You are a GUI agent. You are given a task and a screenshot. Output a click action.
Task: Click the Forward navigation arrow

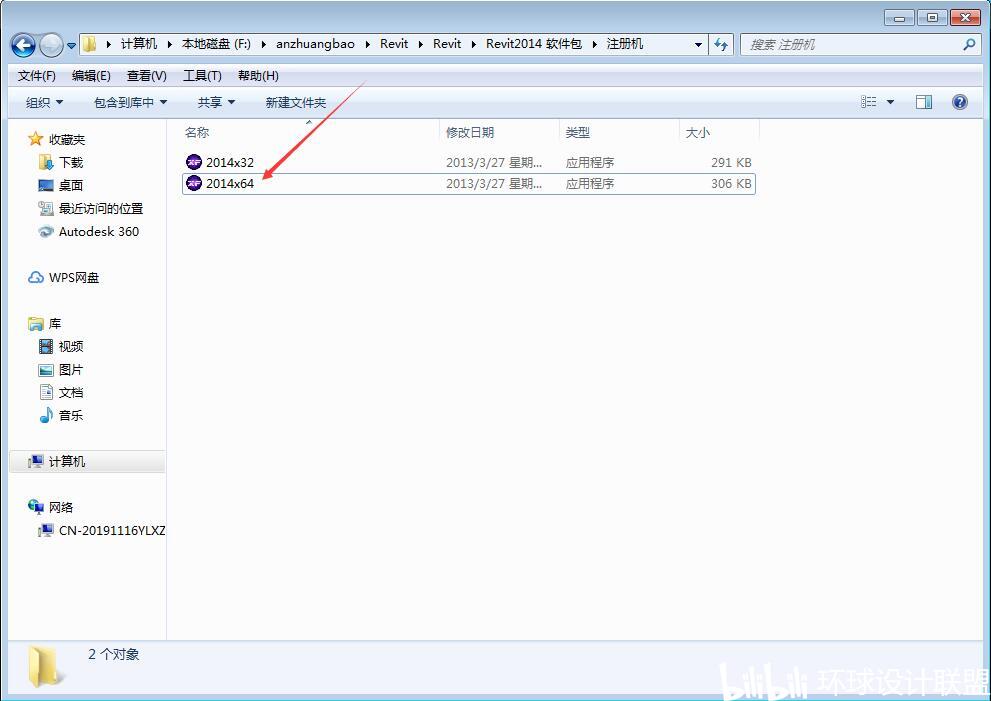(51, 45)
